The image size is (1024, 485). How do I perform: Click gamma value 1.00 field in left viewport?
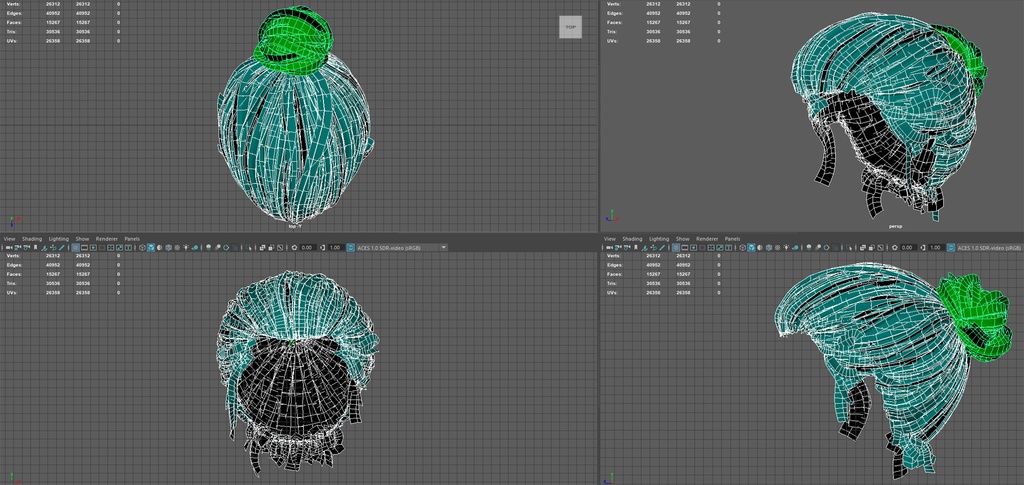tap(335, 247)
